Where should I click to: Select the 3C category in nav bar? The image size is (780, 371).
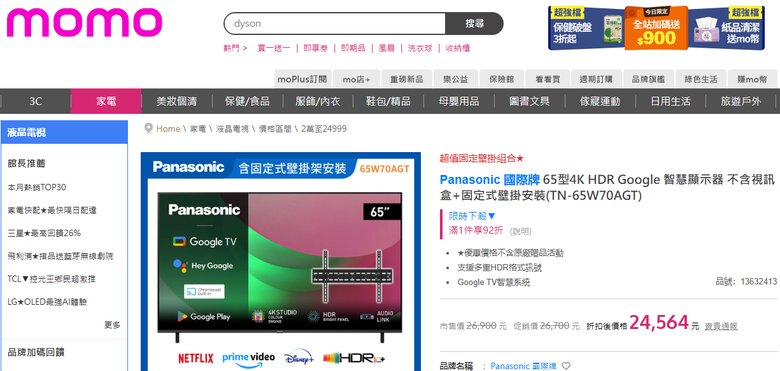click(35, 101)
